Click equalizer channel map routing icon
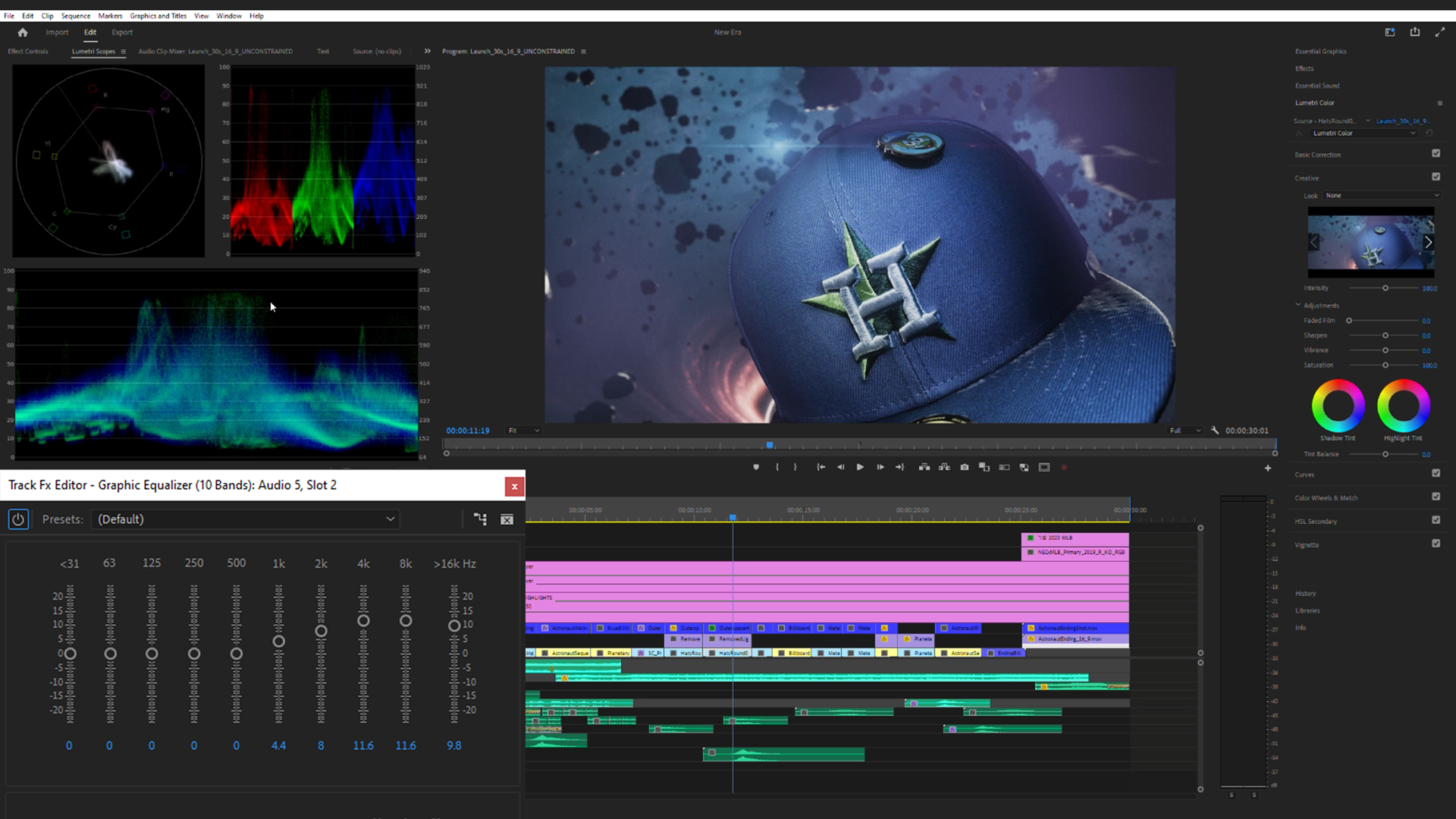Screen dimensions: 1456x819 (480, 519)
